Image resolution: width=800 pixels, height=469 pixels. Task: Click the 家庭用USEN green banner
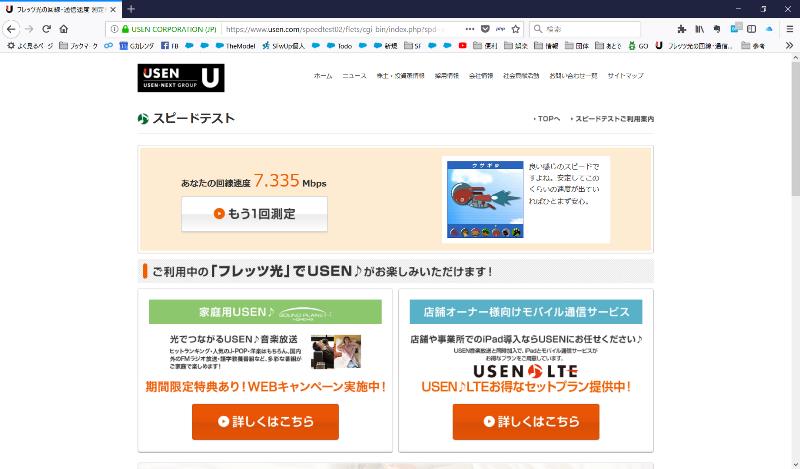coord(265,312)
